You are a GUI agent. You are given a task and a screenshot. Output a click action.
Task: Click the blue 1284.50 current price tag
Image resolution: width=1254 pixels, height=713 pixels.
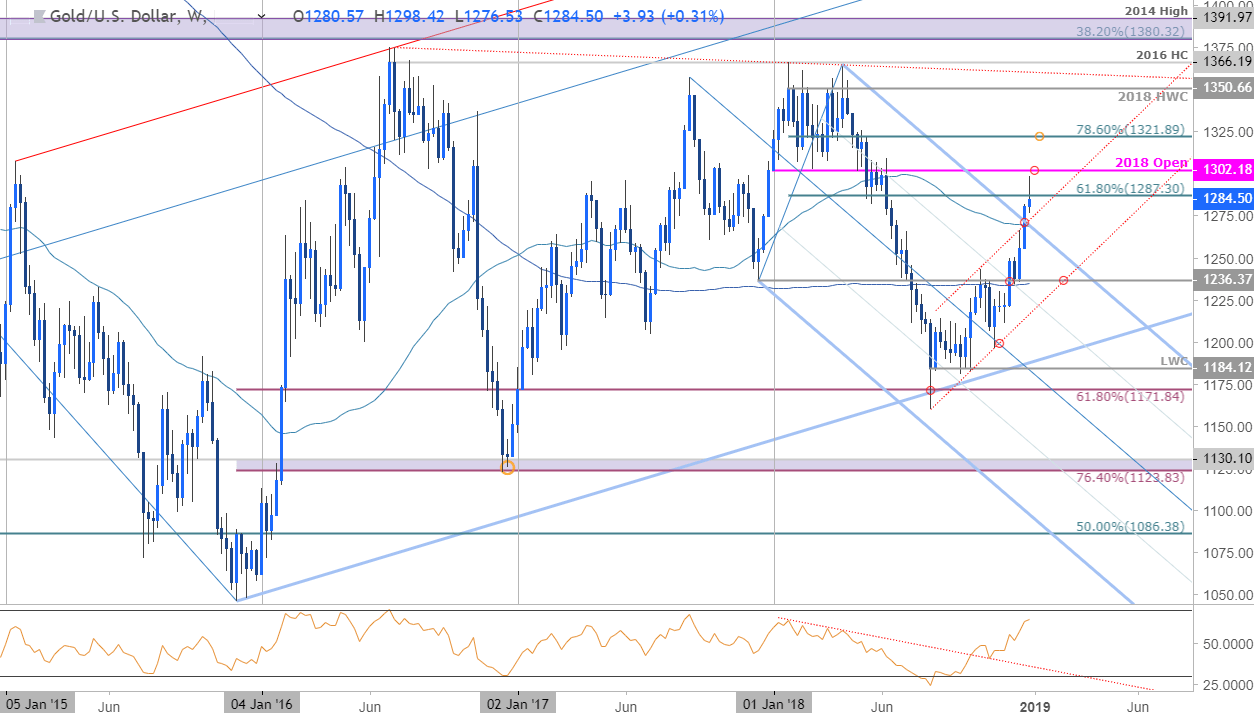1222,199
